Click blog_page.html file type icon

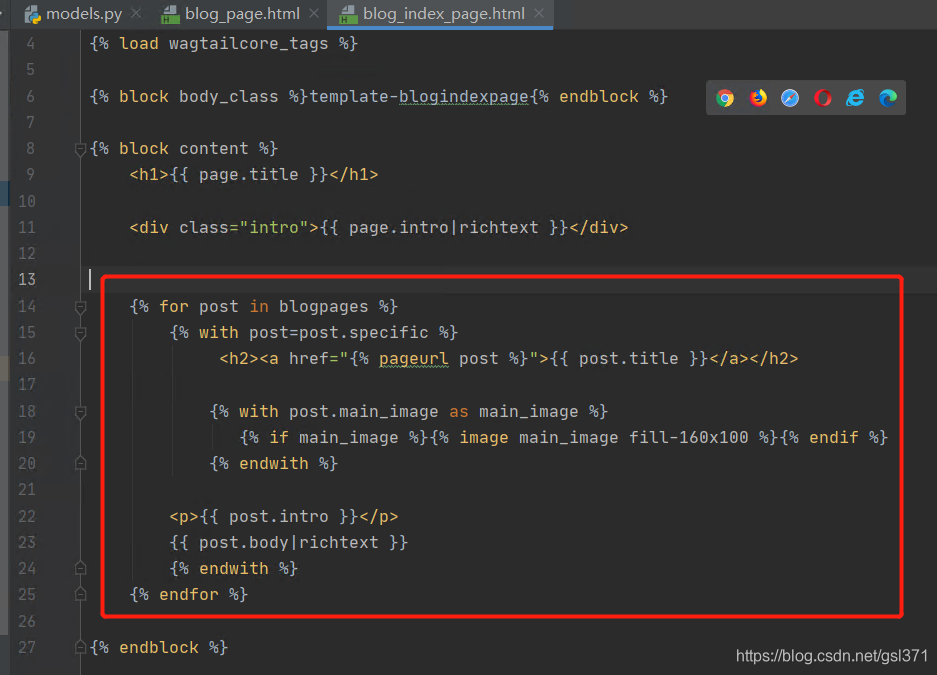pyautogui.click(x=170, y=14)
